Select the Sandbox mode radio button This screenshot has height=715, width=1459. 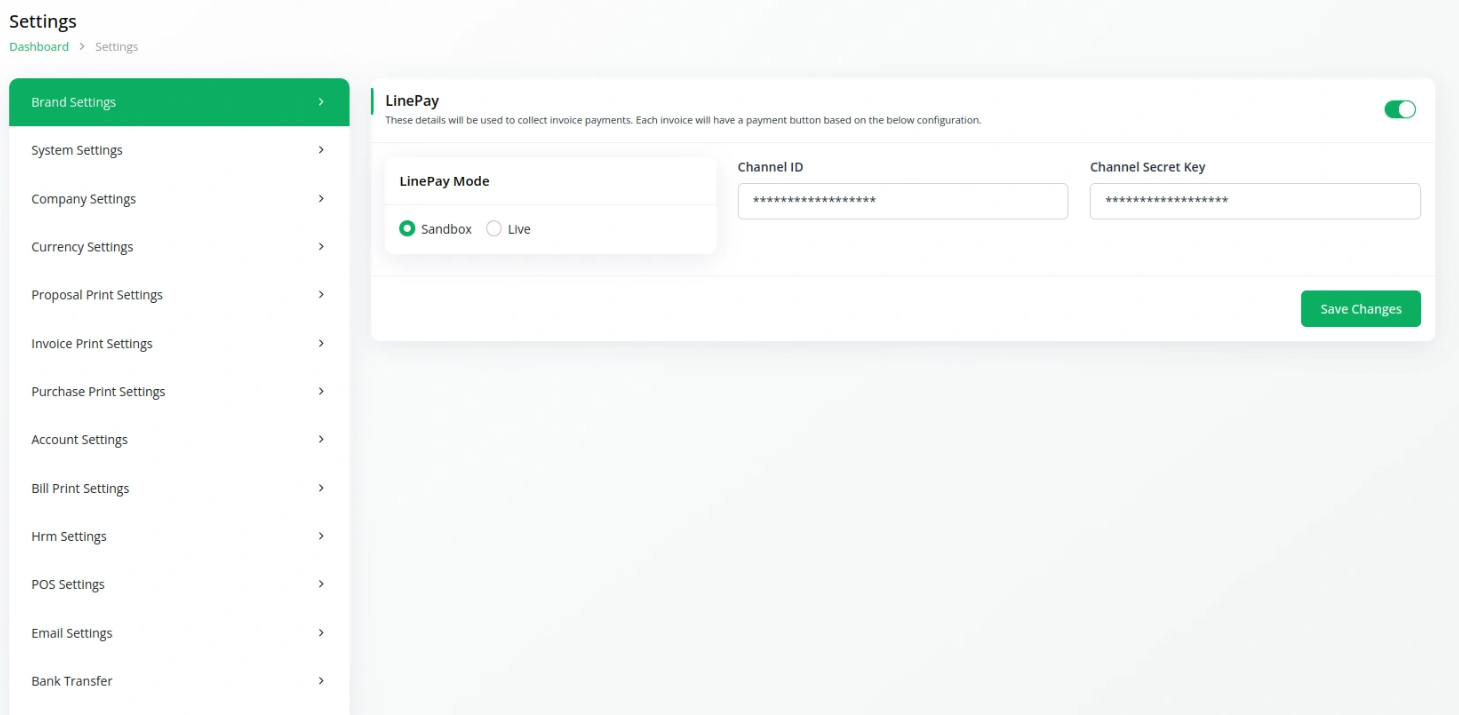(407, 229)
